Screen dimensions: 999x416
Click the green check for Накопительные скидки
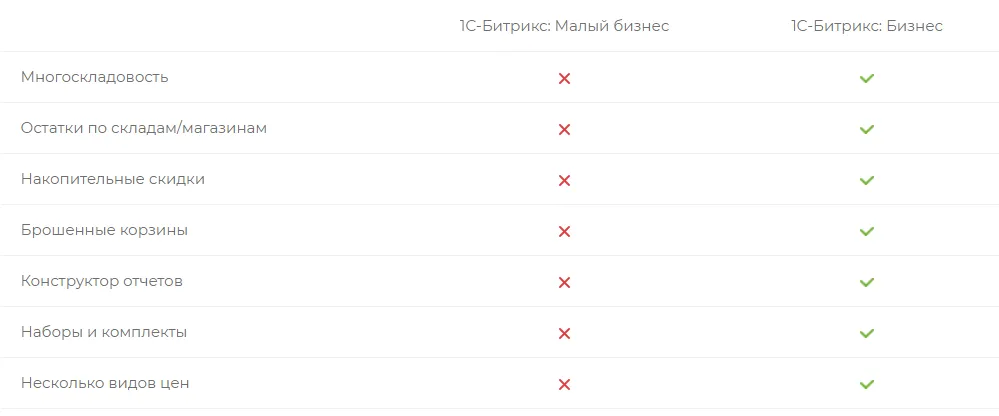coord(867,180)
